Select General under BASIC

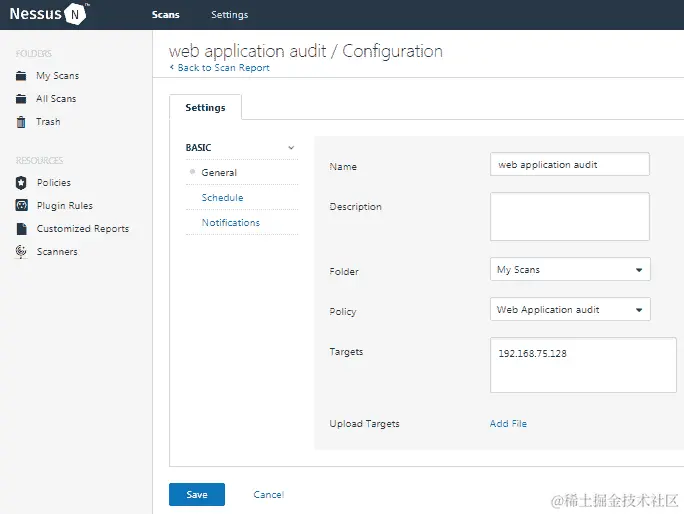pyautogui.click(x=219, y=172)
